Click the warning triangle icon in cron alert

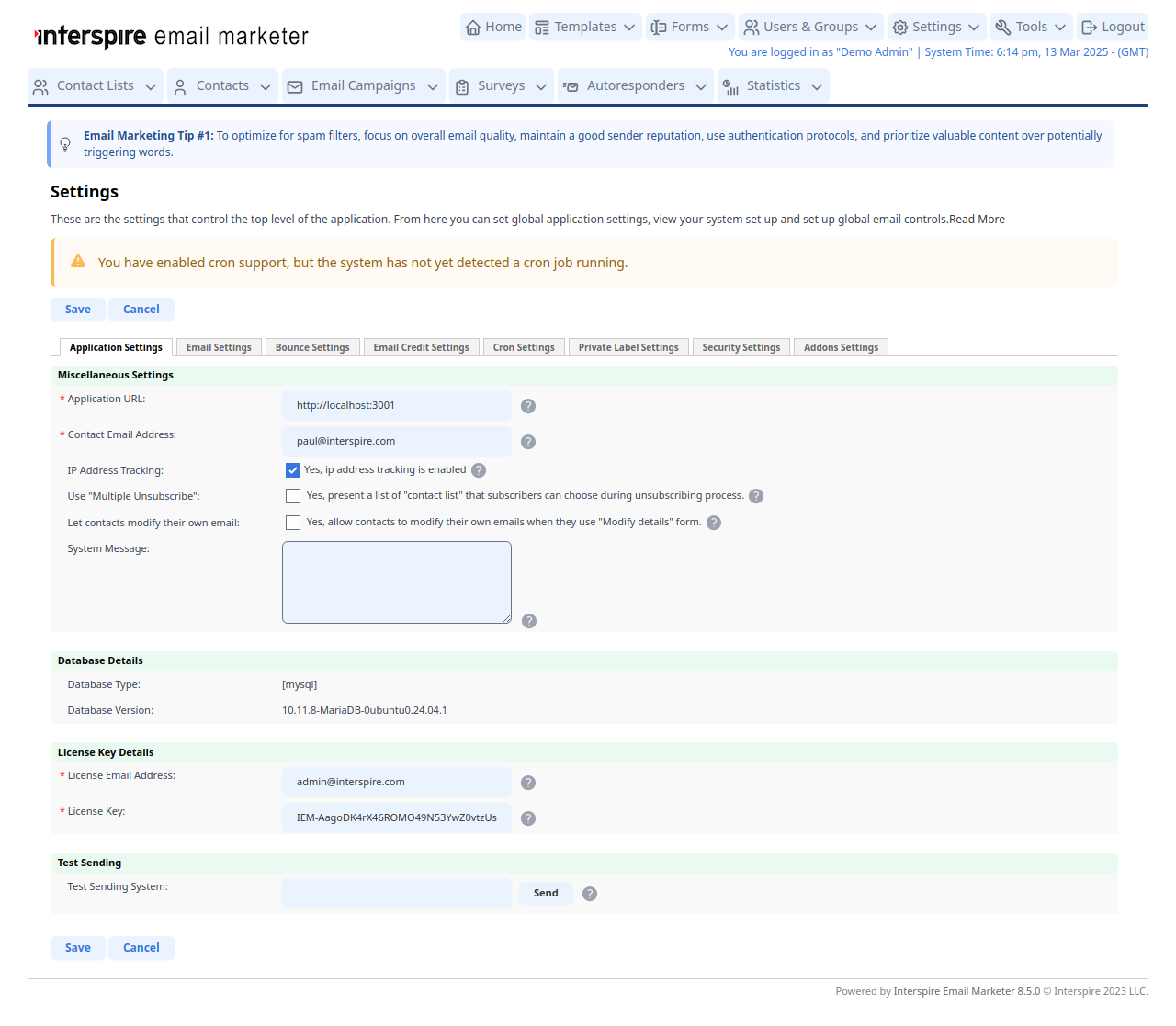[78, 262]
